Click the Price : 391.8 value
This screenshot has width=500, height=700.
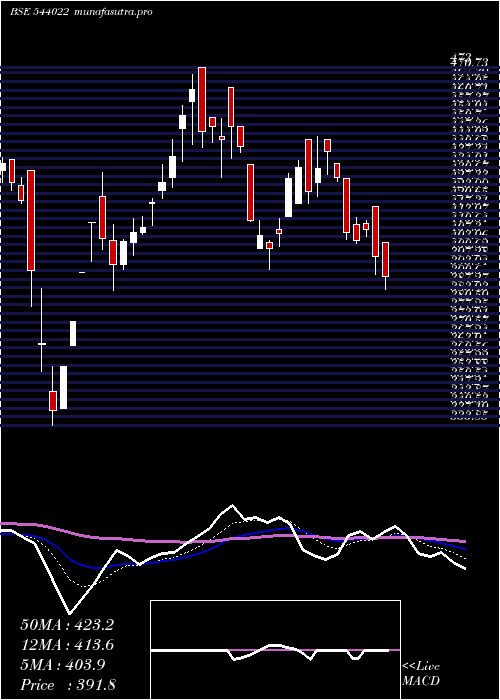tap(68, 685)
